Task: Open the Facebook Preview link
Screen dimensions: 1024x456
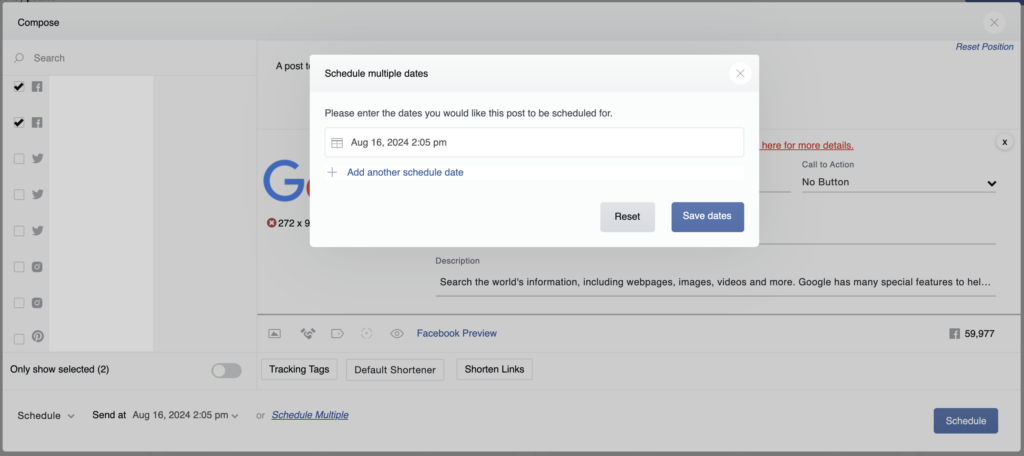Action: click(x=456, y=333)
